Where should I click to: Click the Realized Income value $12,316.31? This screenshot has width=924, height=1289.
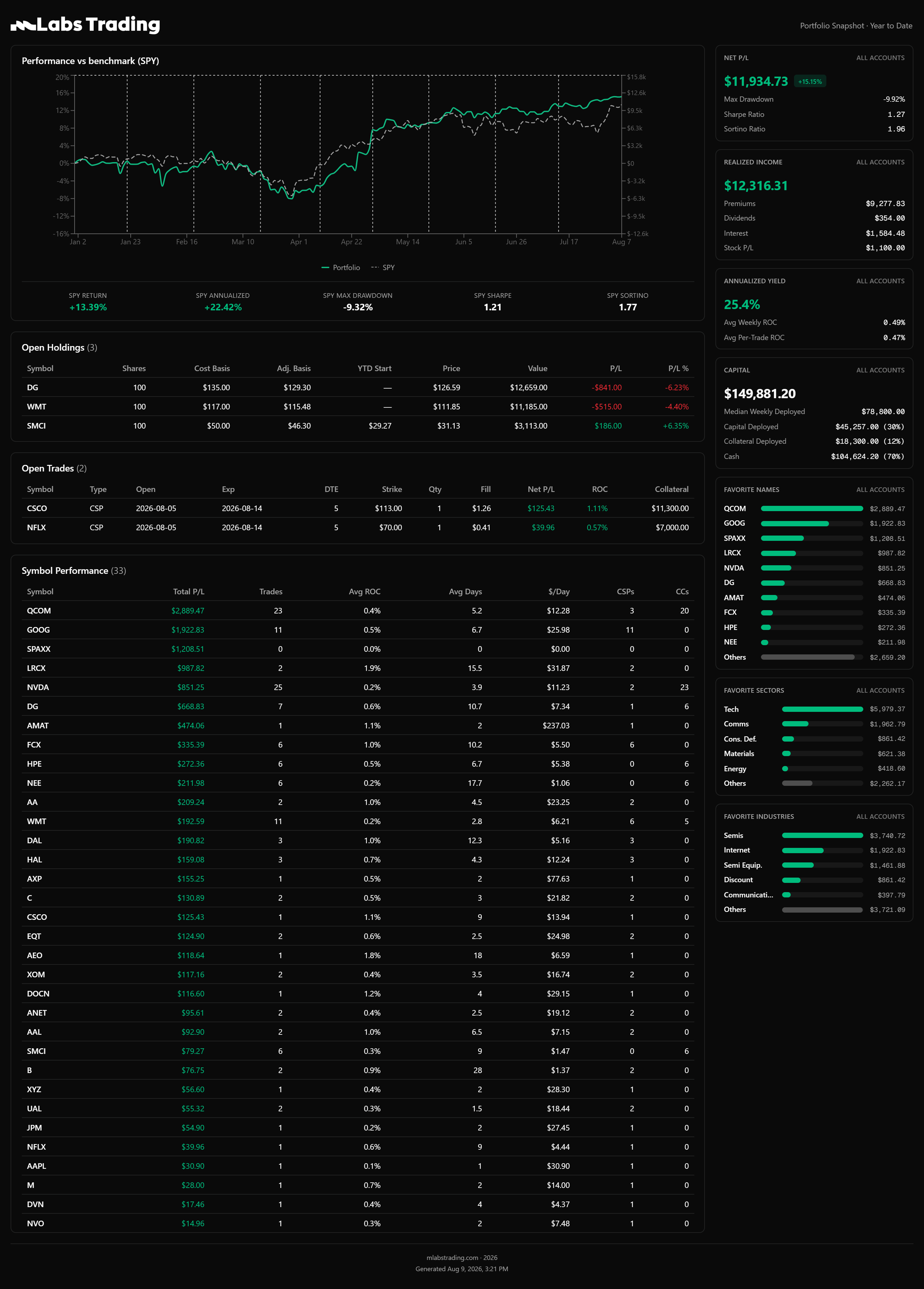pos(756,186)
